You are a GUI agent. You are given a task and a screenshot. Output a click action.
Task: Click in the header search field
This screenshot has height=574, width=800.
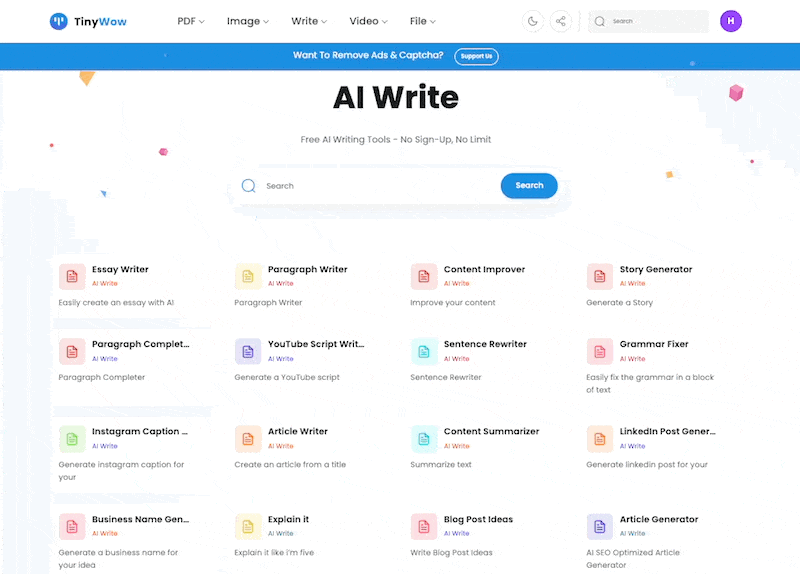[x=648, y=21]
